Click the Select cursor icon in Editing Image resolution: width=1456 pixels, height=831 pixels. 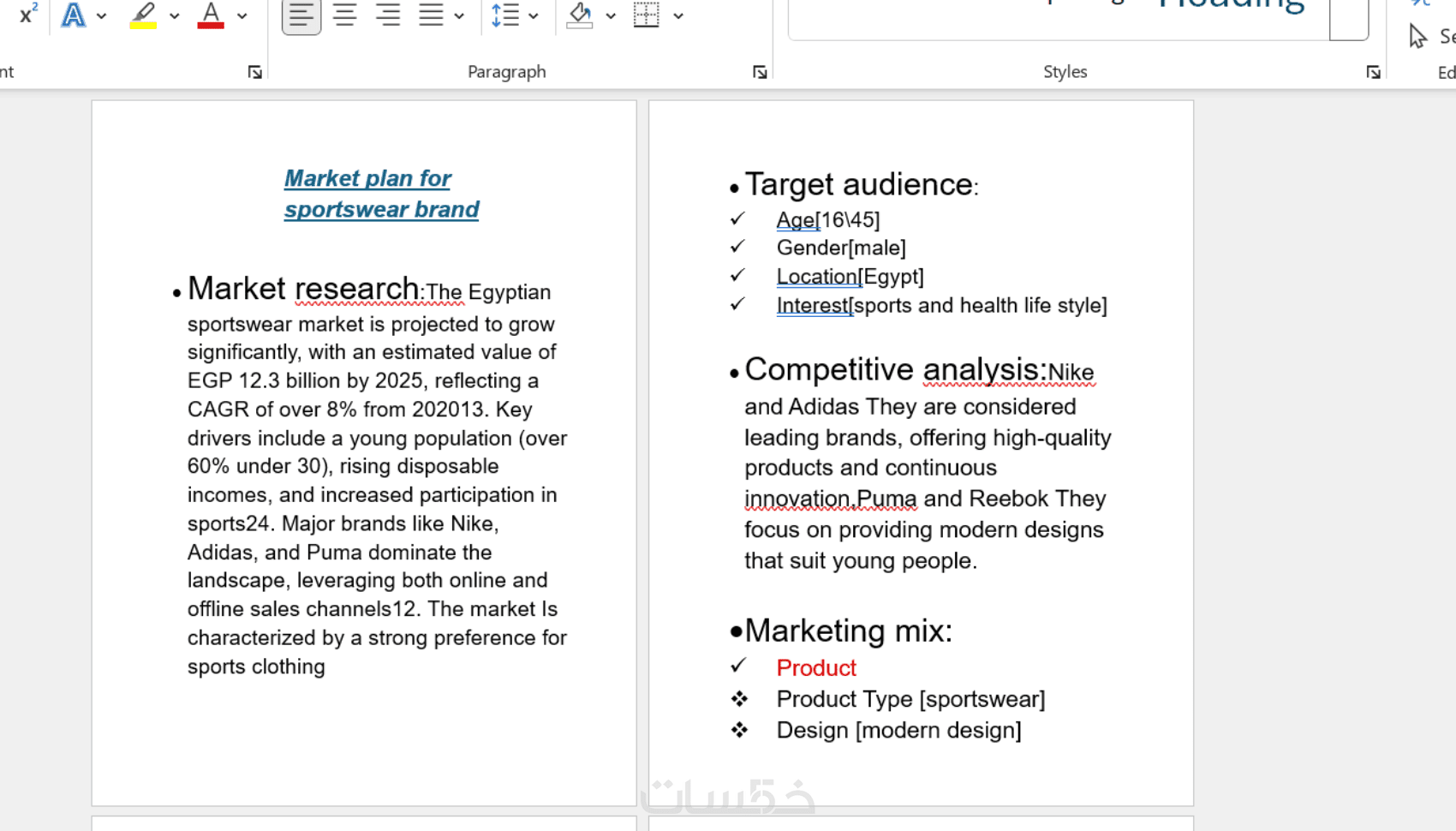[1418, 36]
